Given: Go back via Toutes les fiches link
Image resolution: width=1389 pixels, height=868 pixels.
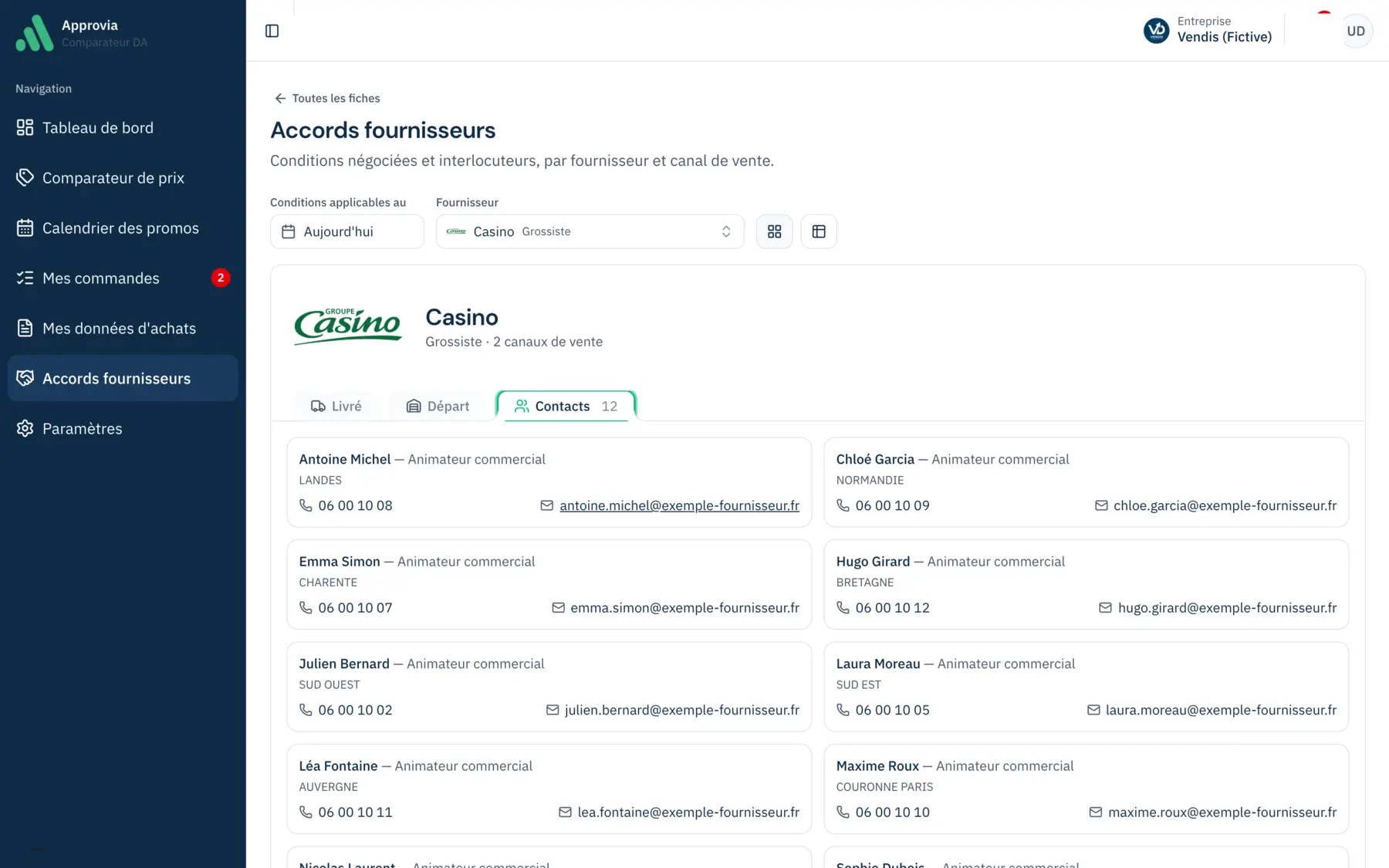Looking at the screenshot, I should click(x=327, y=98).
